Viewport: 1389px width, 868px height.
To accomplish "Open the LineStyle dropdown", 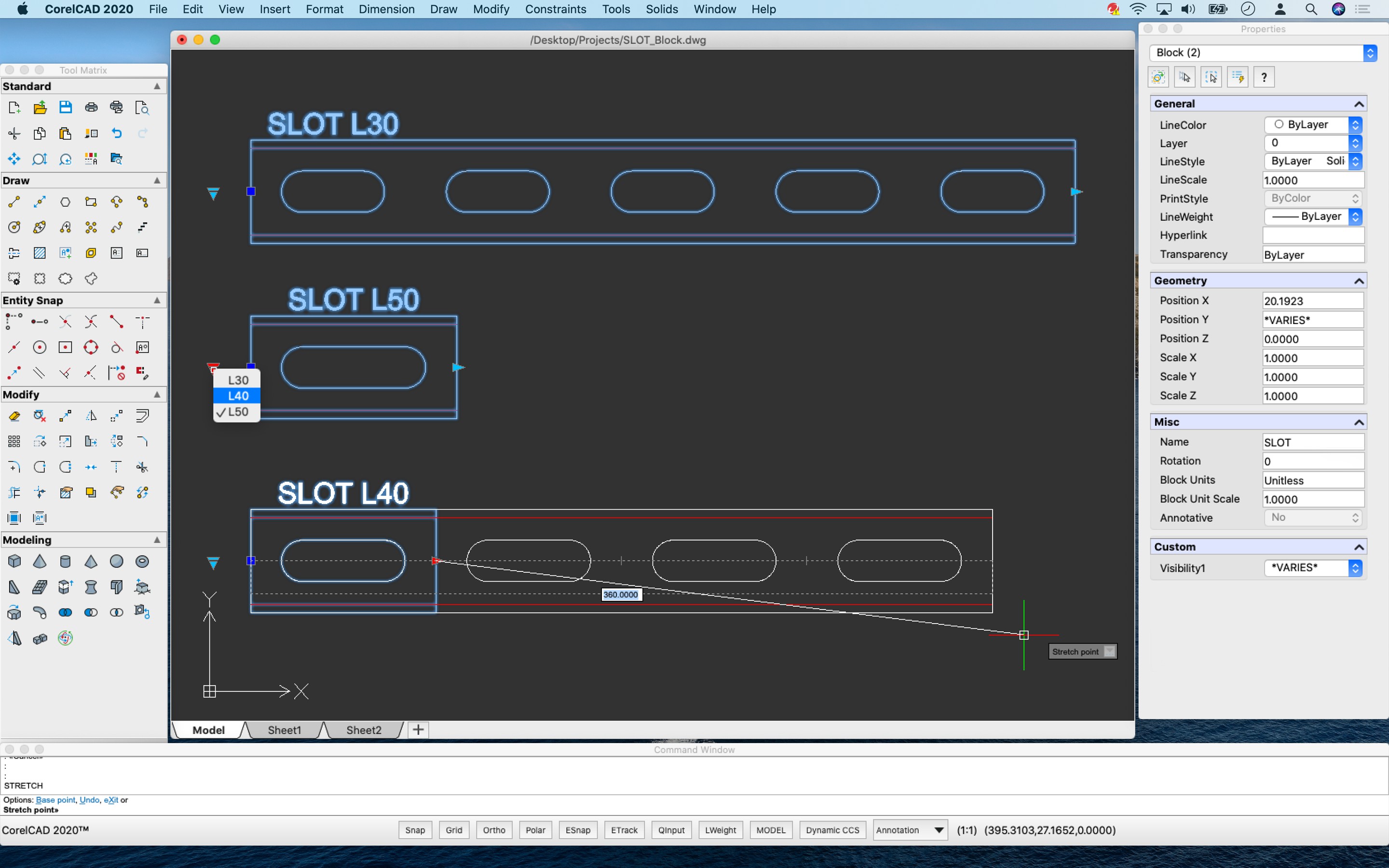I will coord(1313,162).
